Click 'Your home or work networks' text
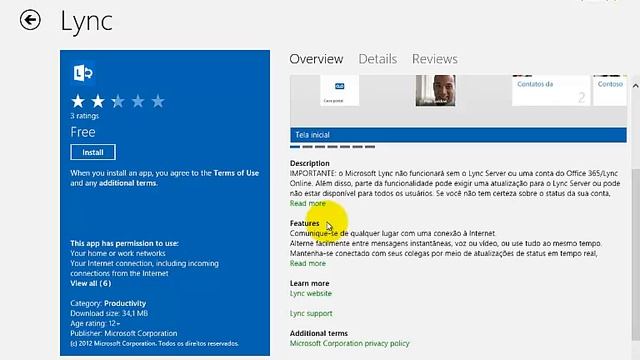Viewport: 640px width, 360px height. pos(118,253)
